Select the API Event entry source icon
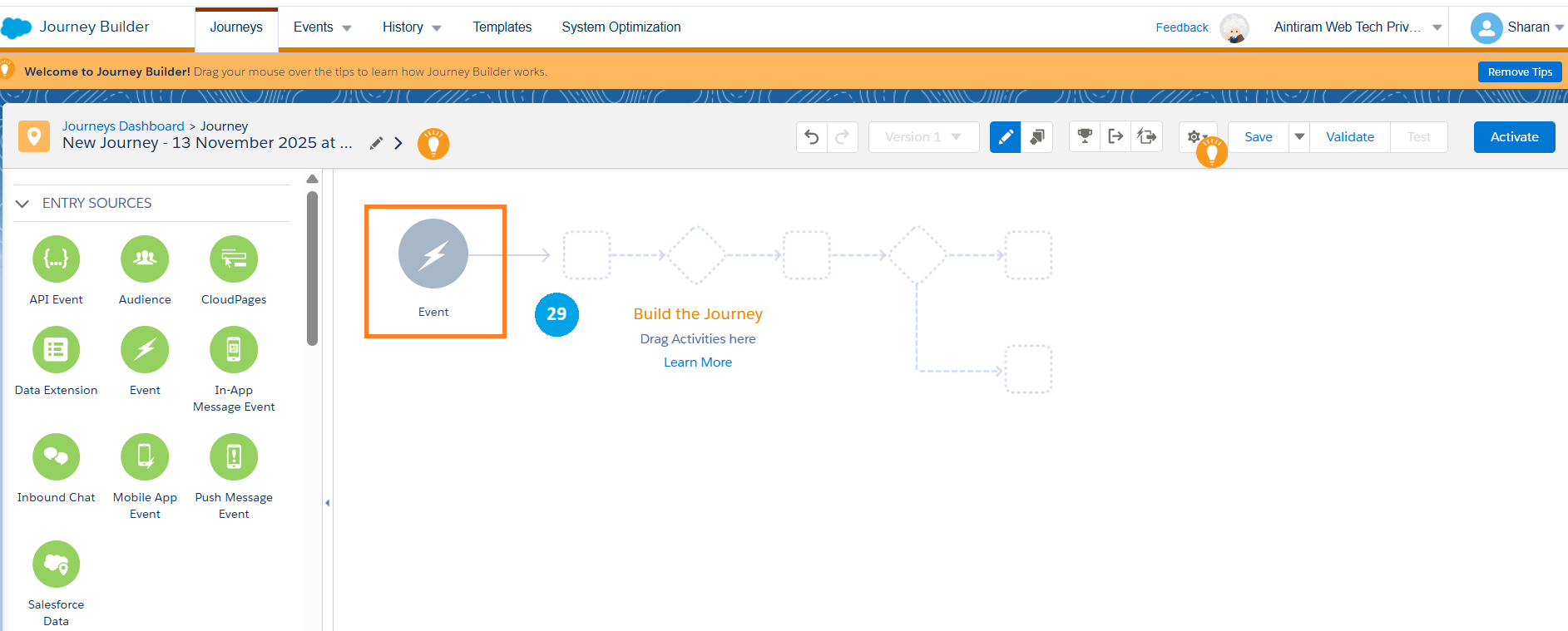The width and height of the screenshot is (1568, 631). click(56, 259)
